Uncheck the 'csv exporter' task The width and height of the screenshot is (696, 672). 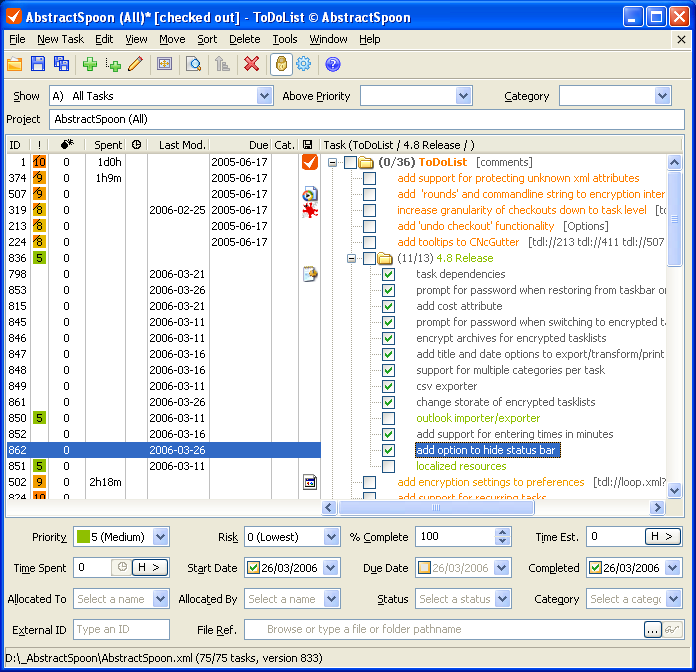[x=388, y=386]
